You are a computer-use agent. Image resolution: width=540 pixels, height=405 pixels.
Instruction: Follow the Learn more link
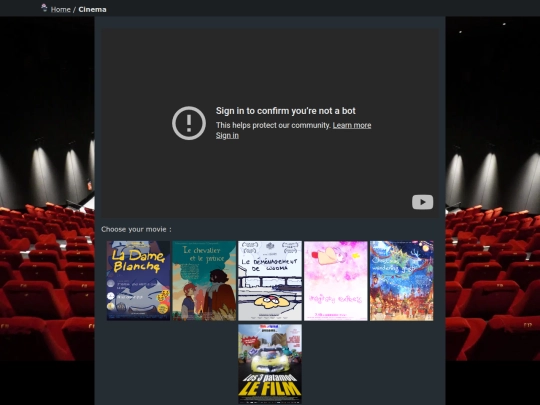coord(352,125)
